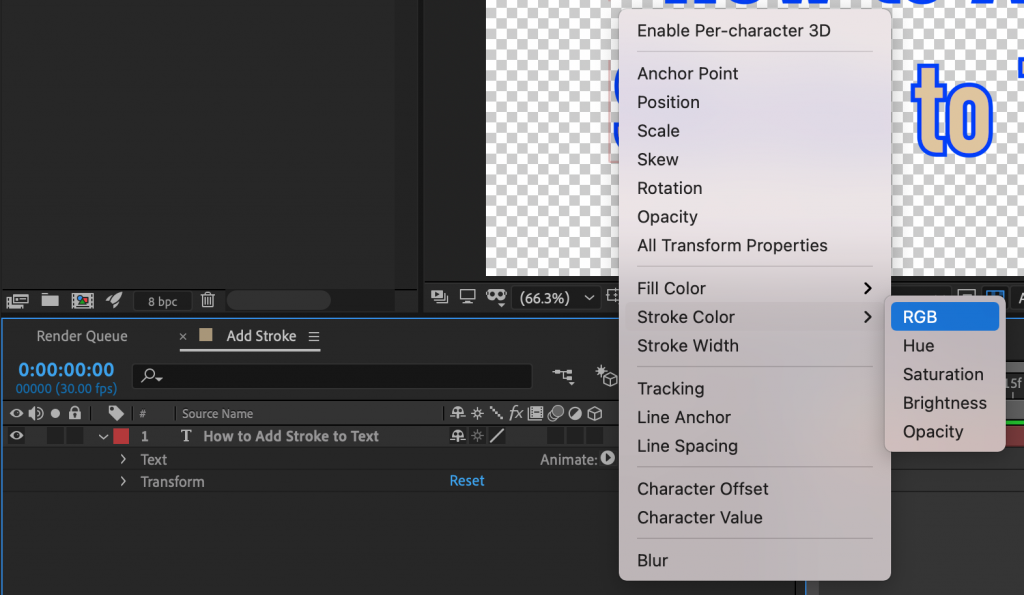Hide the How to Add Stroke layer
The height and width of the screenshot is (595, 1024).
click(16, 436)
